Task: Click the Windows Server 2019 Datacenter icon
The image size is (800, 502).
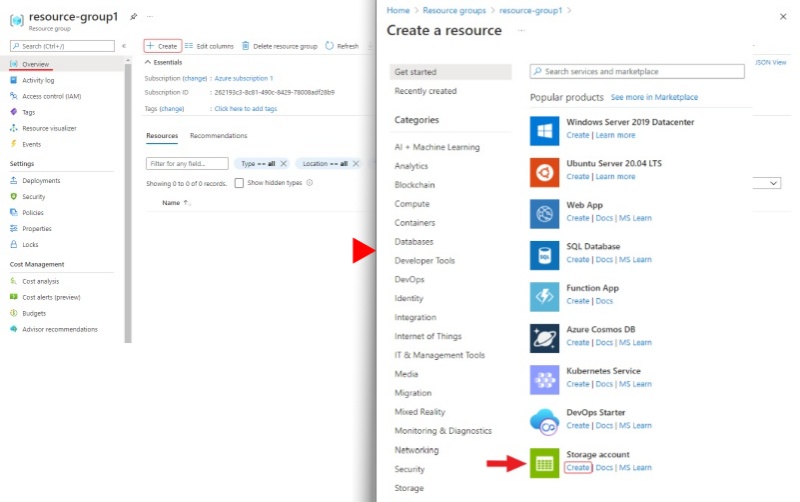Action: point(544,130)
